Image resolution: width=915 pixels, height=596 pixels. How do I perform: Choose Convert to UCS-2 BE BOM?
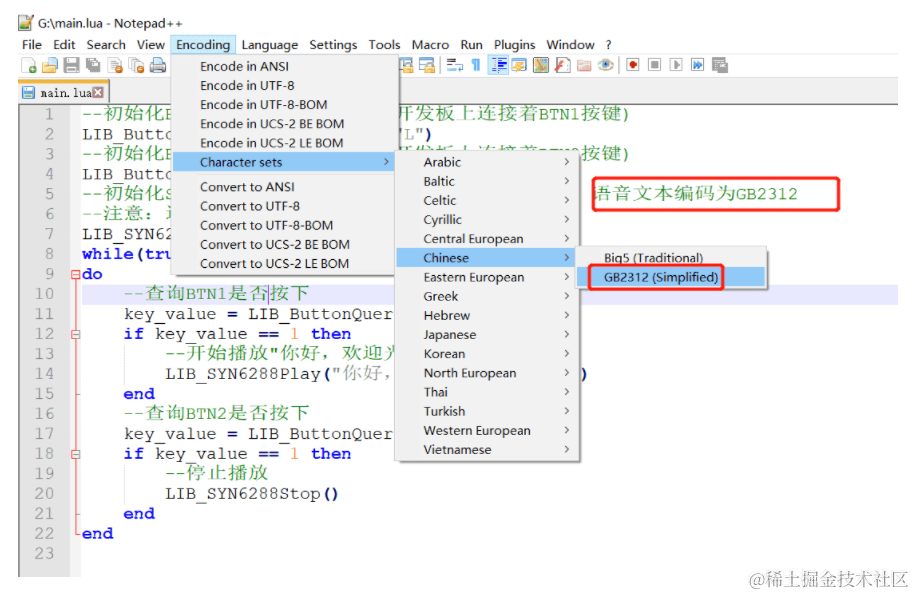(284, 245)
